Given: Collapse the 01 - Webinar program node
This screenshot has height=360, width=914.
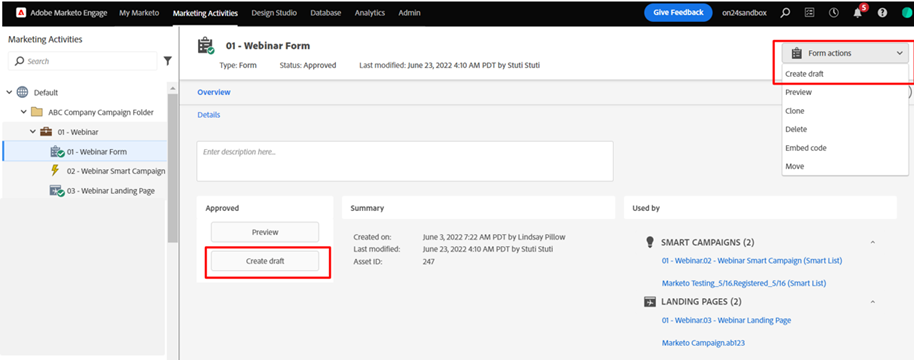Looking at the screenshot, I should pos(33,132).
